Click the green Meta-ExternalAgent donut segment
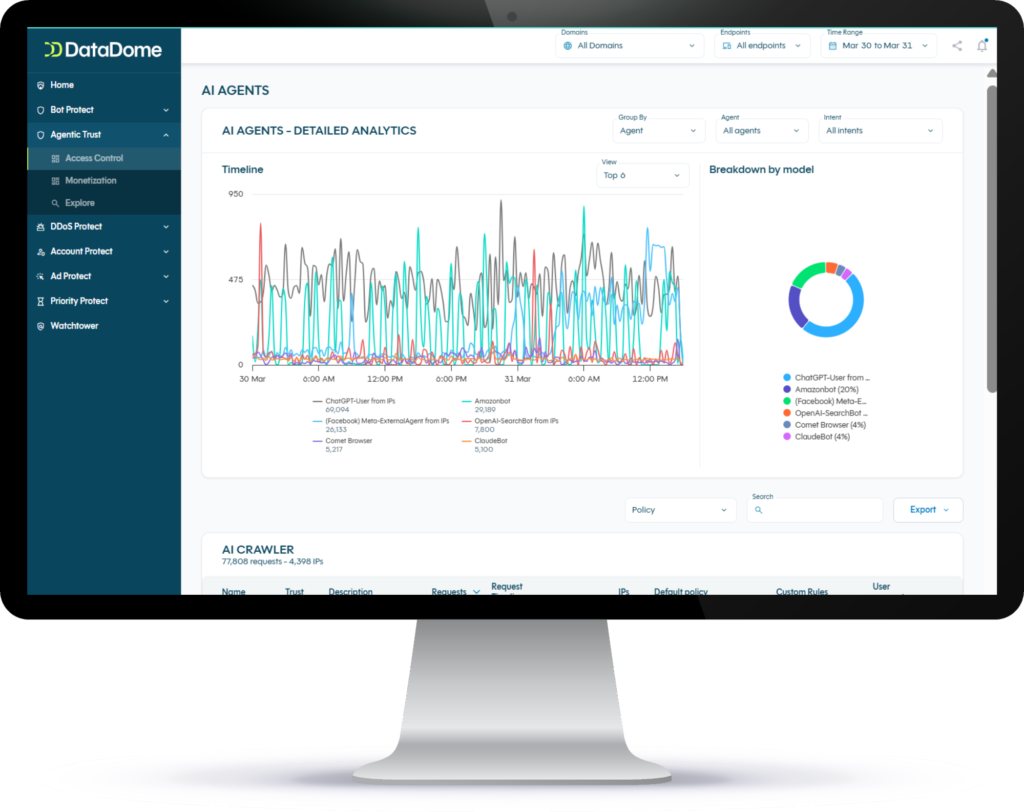 coord(808,273)
